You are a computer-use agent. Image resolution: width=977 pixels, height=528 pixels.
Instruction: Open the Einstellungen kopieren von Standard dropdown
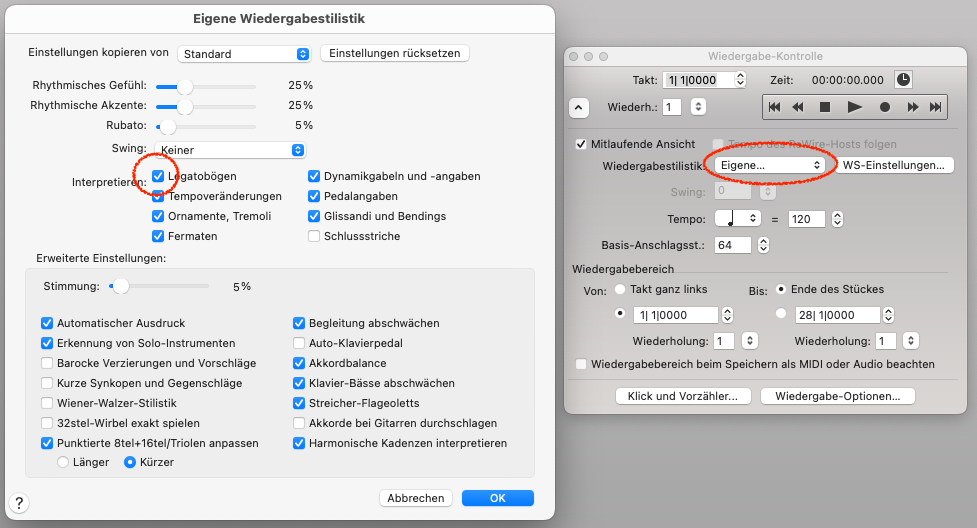point(244,54)
